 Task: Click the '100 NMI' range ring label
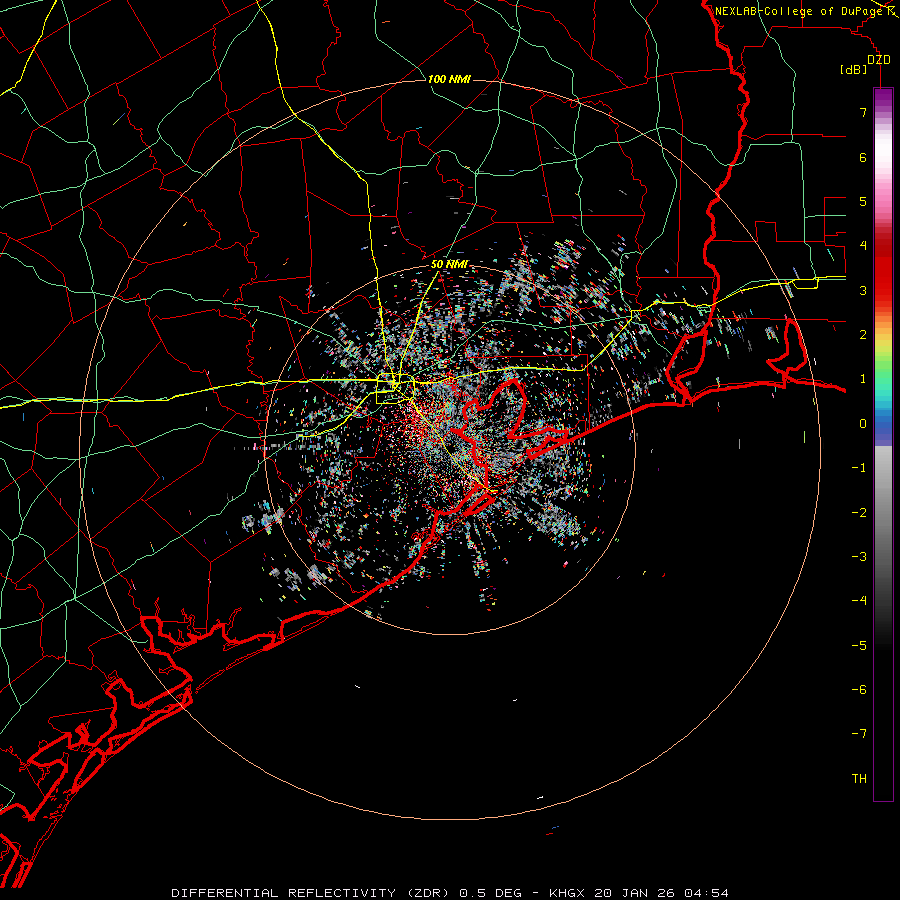click(449, 79)
